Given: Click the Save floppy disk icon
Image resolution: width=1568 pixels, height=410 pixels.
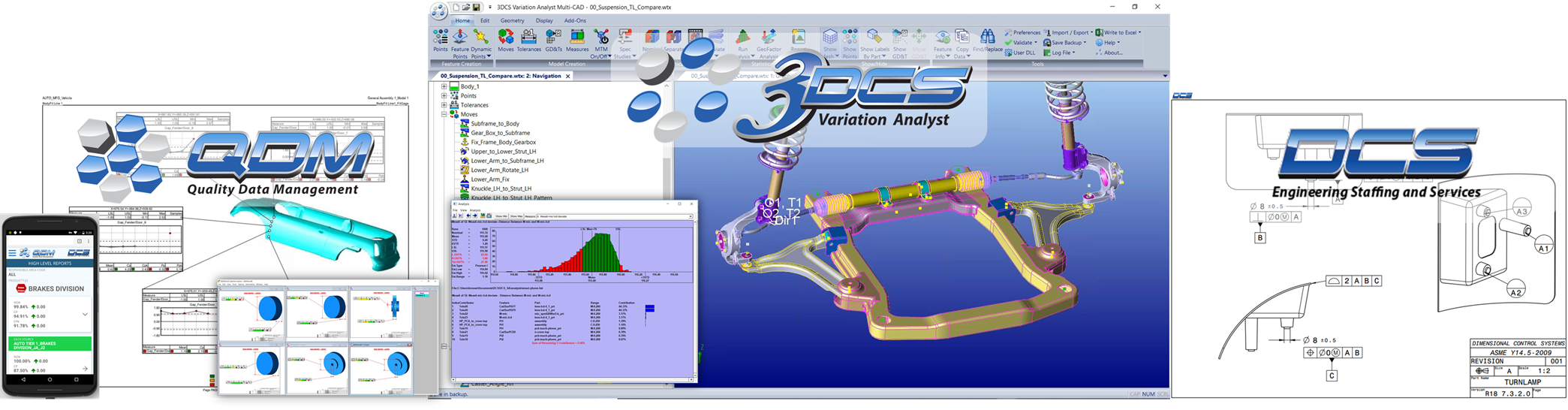Looking at the screenshot, I should (476, 8).
